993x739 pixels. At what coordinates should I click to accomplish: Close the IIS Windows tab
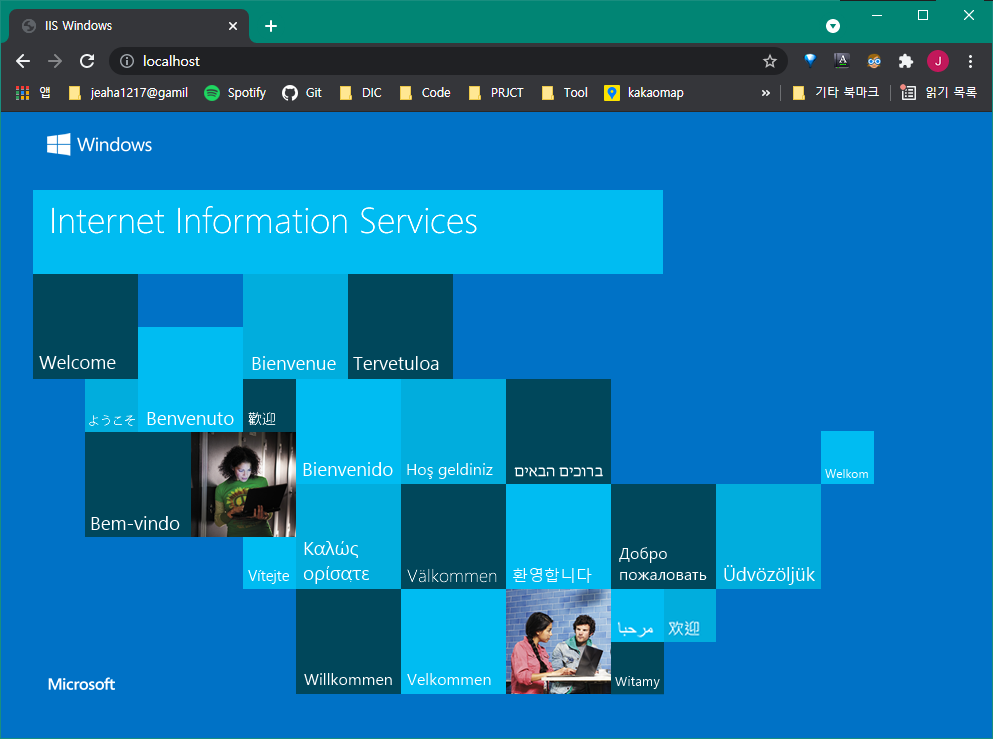[233, 26]
